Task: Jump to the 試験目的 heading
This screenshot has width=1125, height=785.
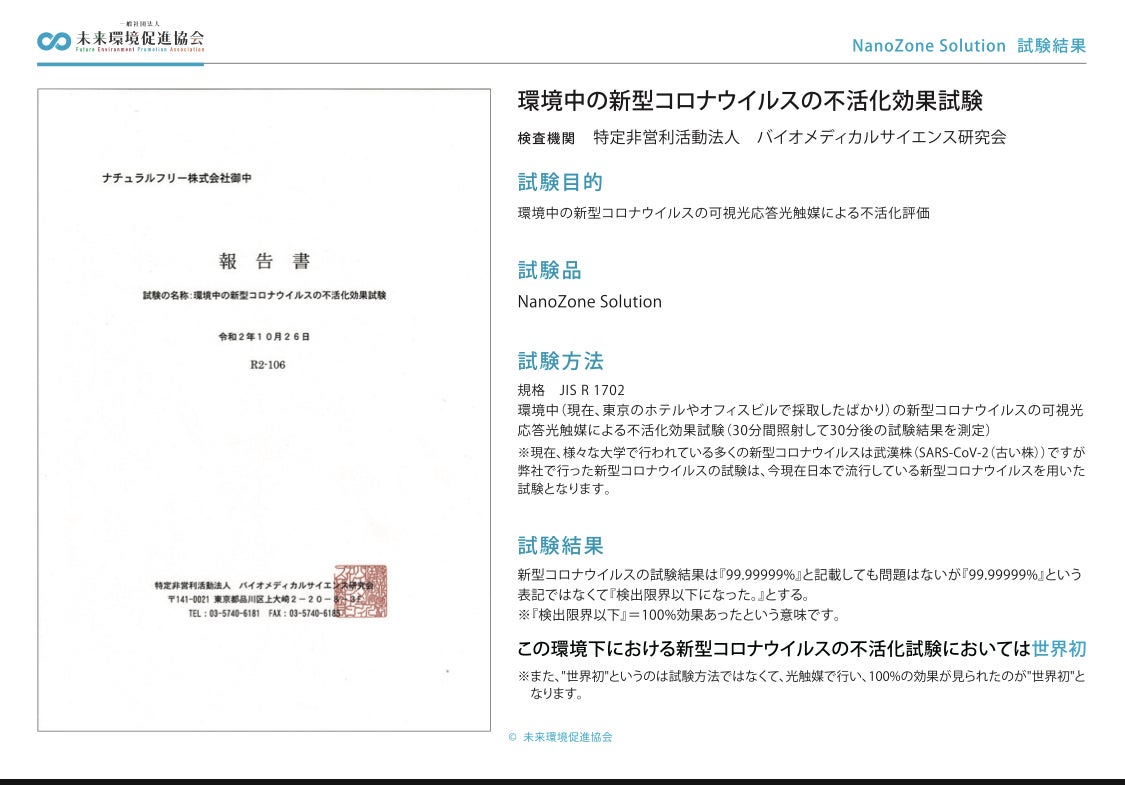Action: 560,182
